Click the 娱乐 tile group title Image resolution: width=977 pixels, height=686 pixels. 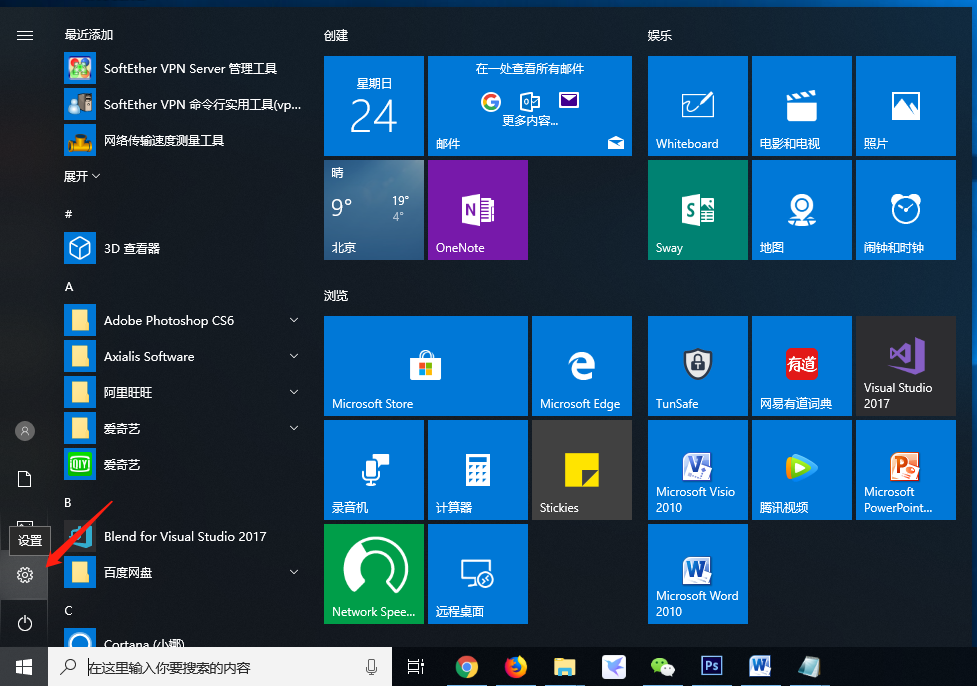point(659,36)
